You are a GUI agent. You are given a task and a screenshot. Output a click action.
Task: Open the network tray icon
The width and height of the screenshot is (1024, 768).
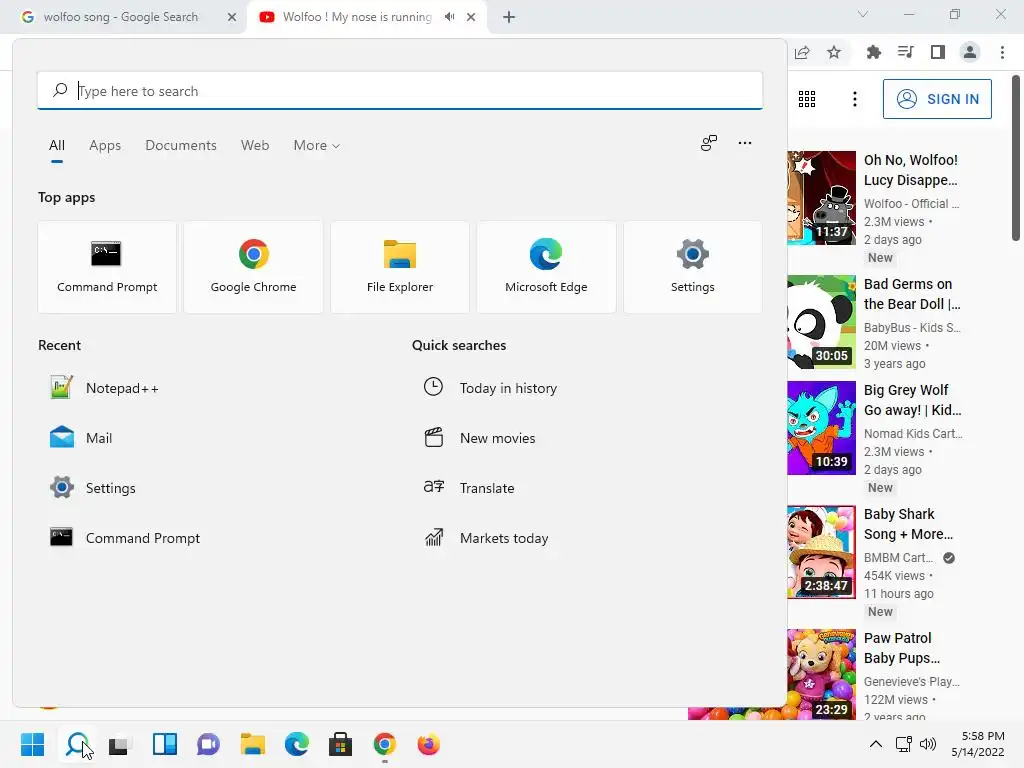[904, 744]
